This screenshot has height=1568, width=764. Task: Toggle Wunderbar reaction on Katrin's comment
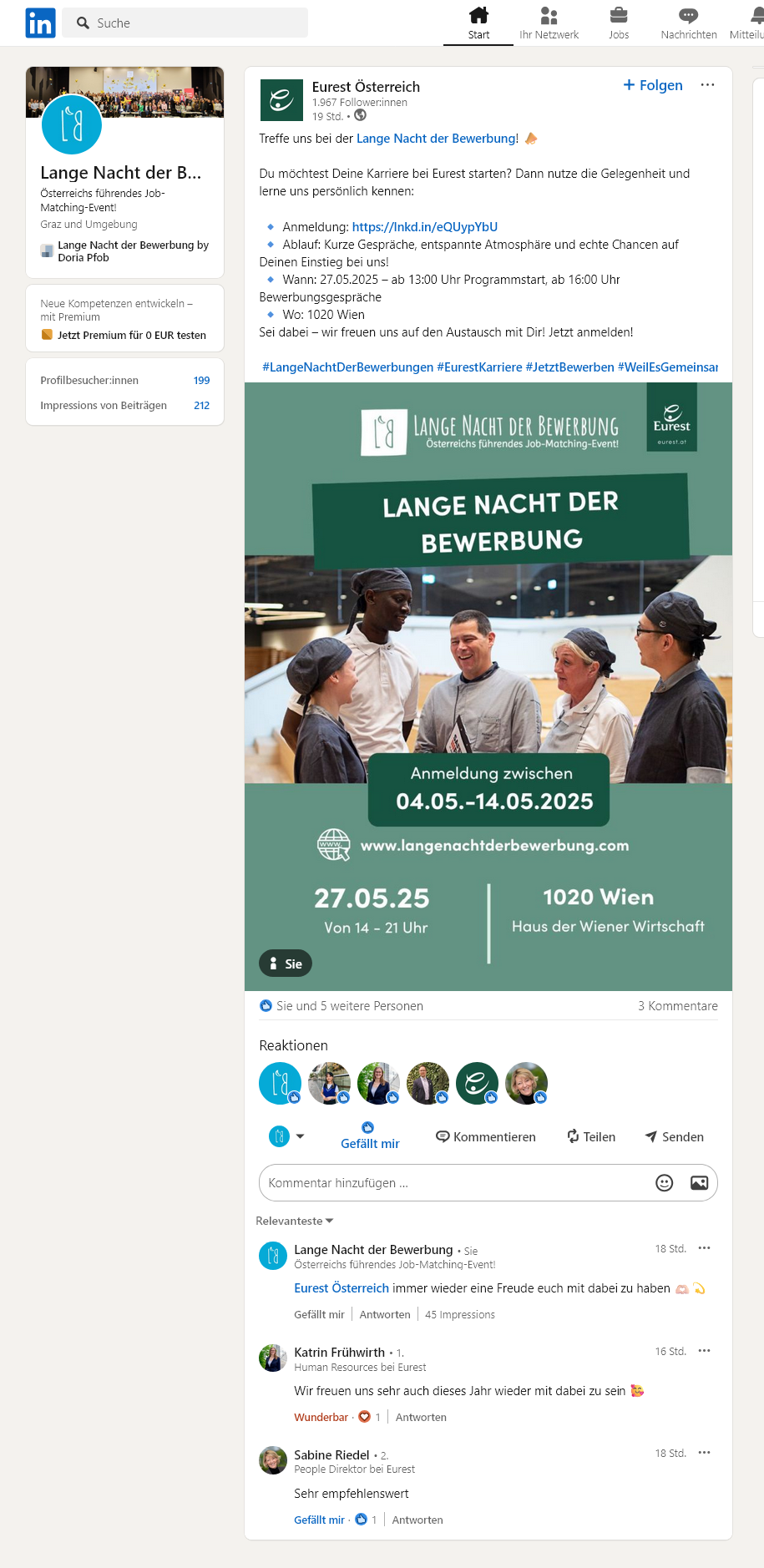click(321, 1418)
